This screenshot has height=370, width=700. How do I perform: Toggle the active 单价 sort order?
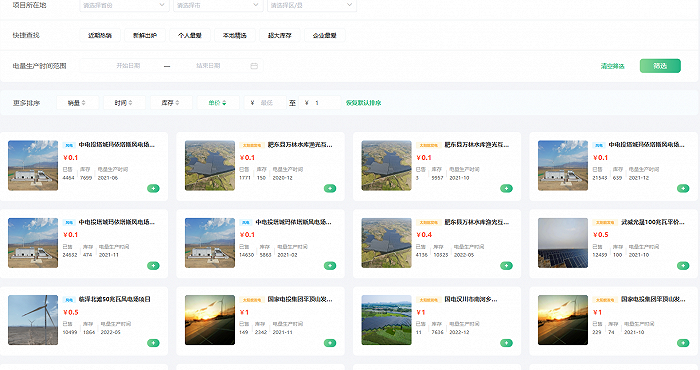218,103
